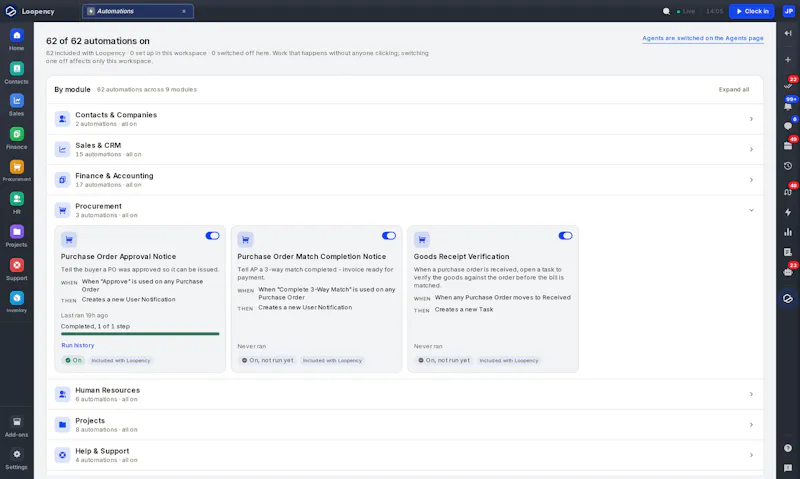Click the green On status badge

(73, 360)
